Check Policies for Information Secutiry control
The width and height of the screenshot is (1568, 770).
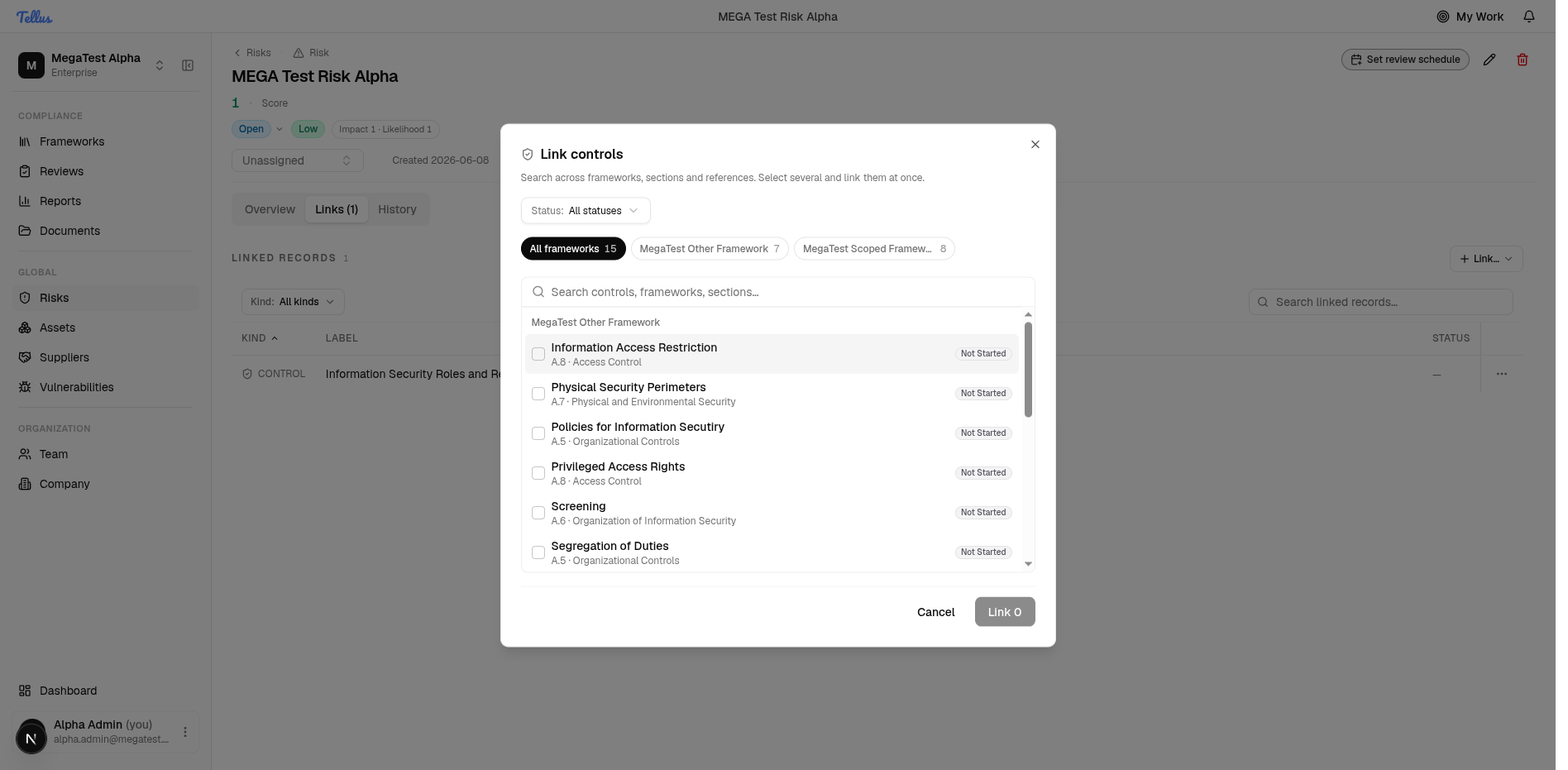click(x=538, y=433)
